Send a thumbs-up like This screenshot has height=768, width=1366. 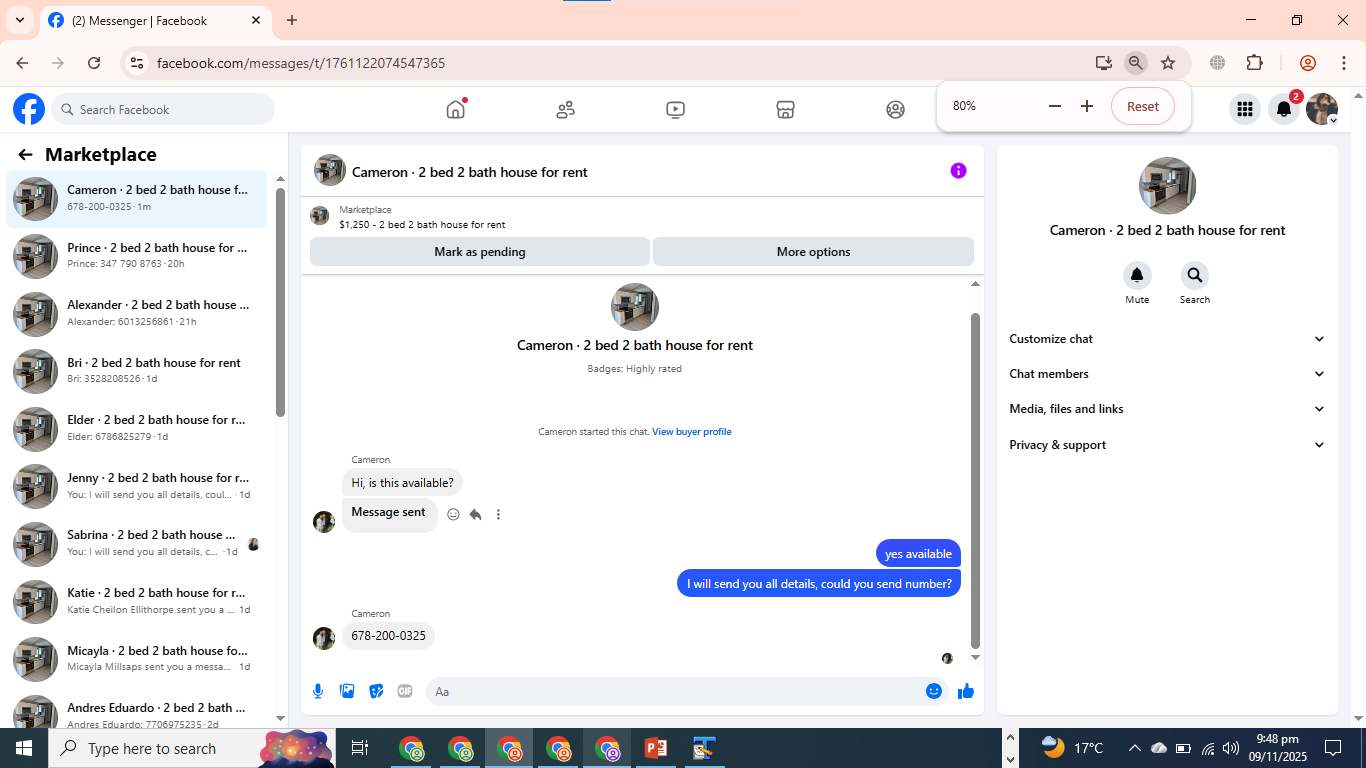966,691
